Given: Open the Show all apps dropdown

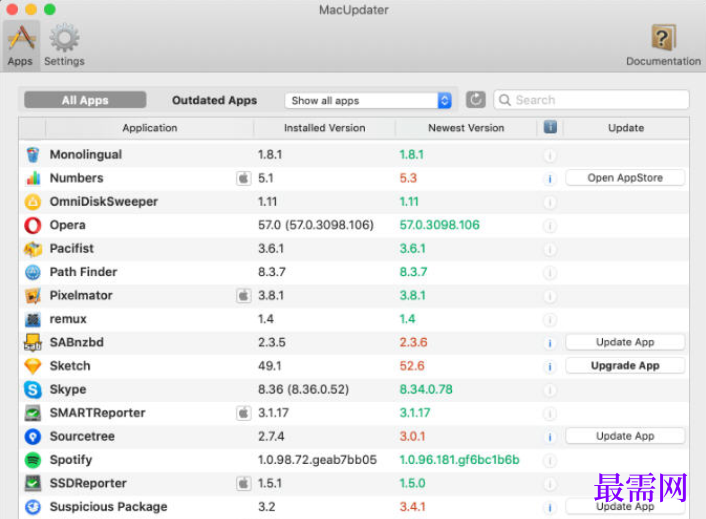Looking at the screenshot, I should click(368, 100).
